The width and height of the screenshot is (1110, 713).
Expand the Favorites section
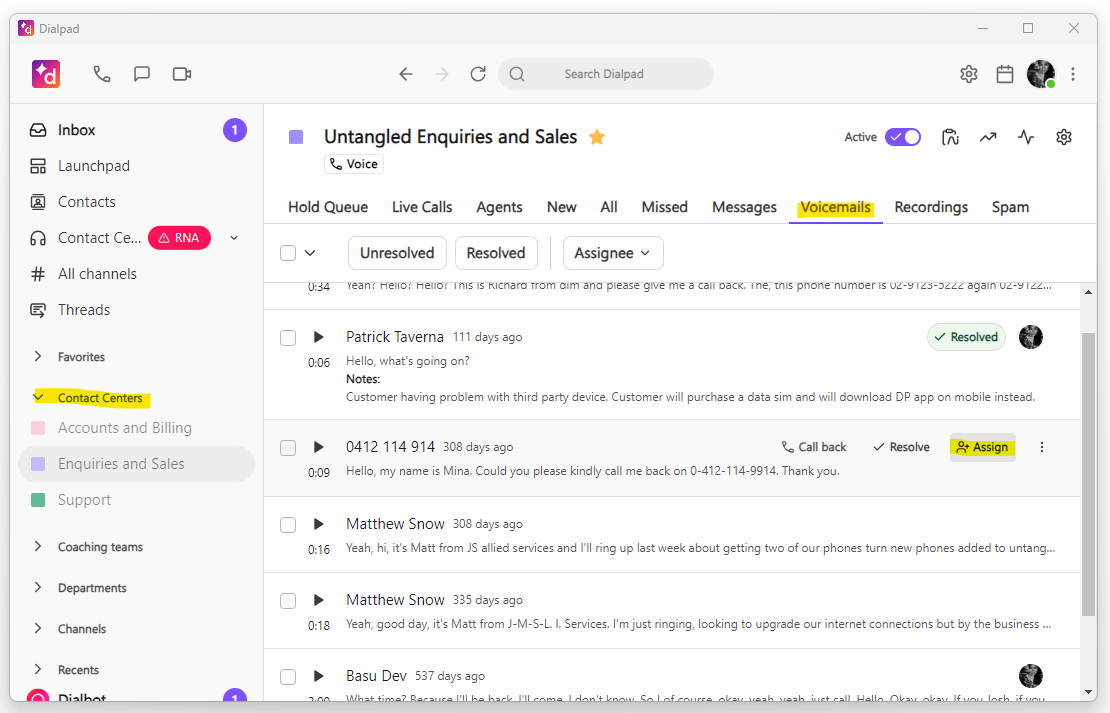click(x=38, y=356)
